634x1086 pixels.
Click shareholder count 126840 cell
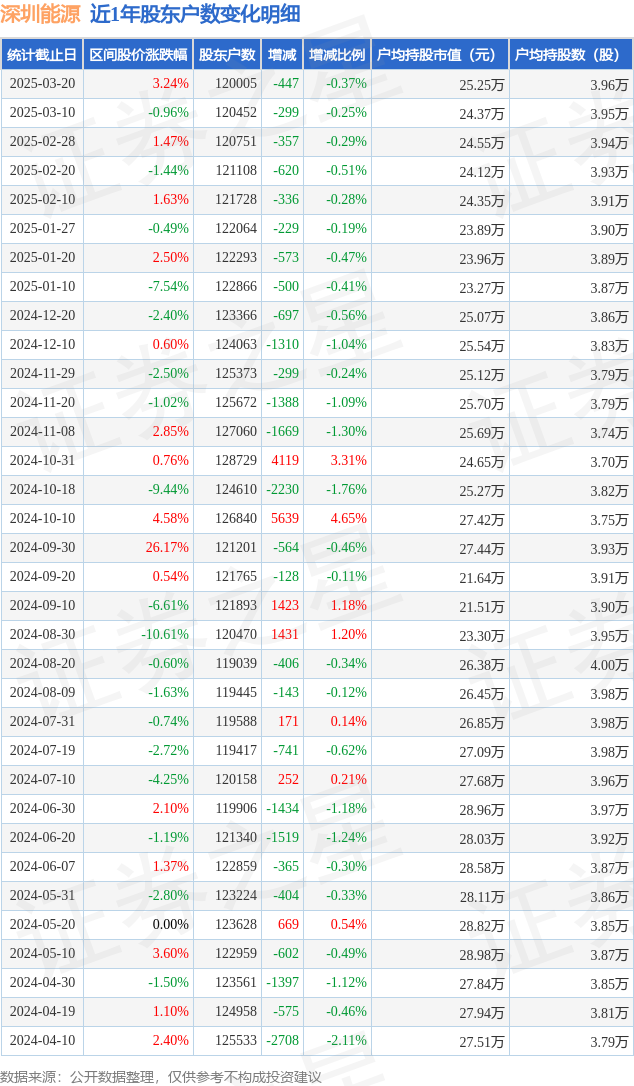click(235, 519)
